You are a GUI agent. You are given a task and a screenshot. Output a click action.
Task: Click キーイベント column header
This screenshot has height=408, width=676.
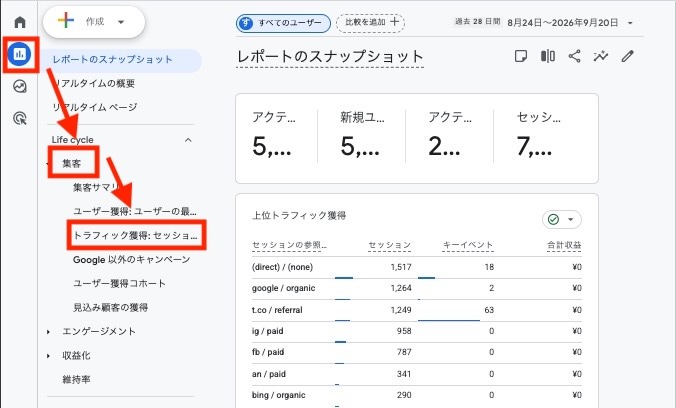pos(468,245)
